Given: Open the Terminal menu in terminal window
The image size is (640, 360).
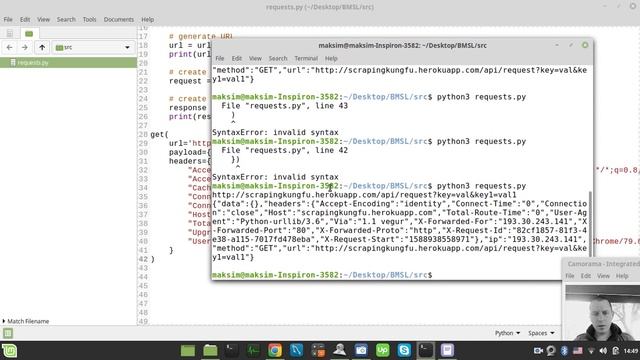Looking at the screenshot, I should 306,58.
